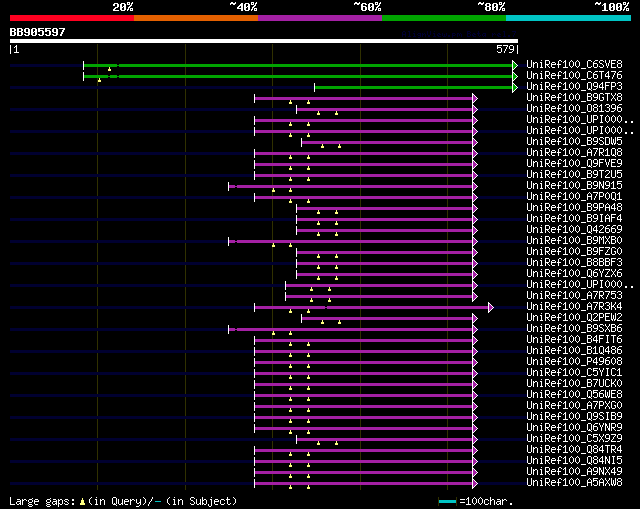Click the purple end arrowhead of A7R3K4

pyautogui.click(x=491, y=307)
